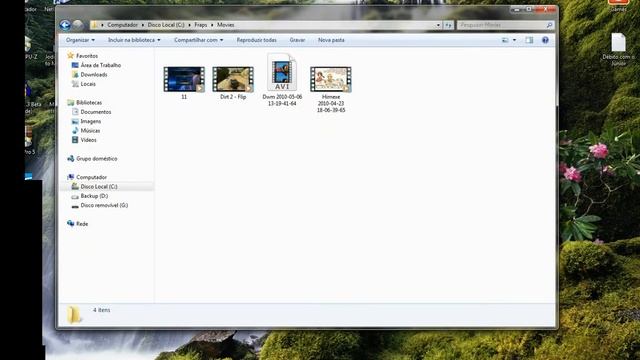The height and width of the screenshot is (360, 640).
Task: Select Bibliotecas in the navigation pane
Action: point(89,103)
